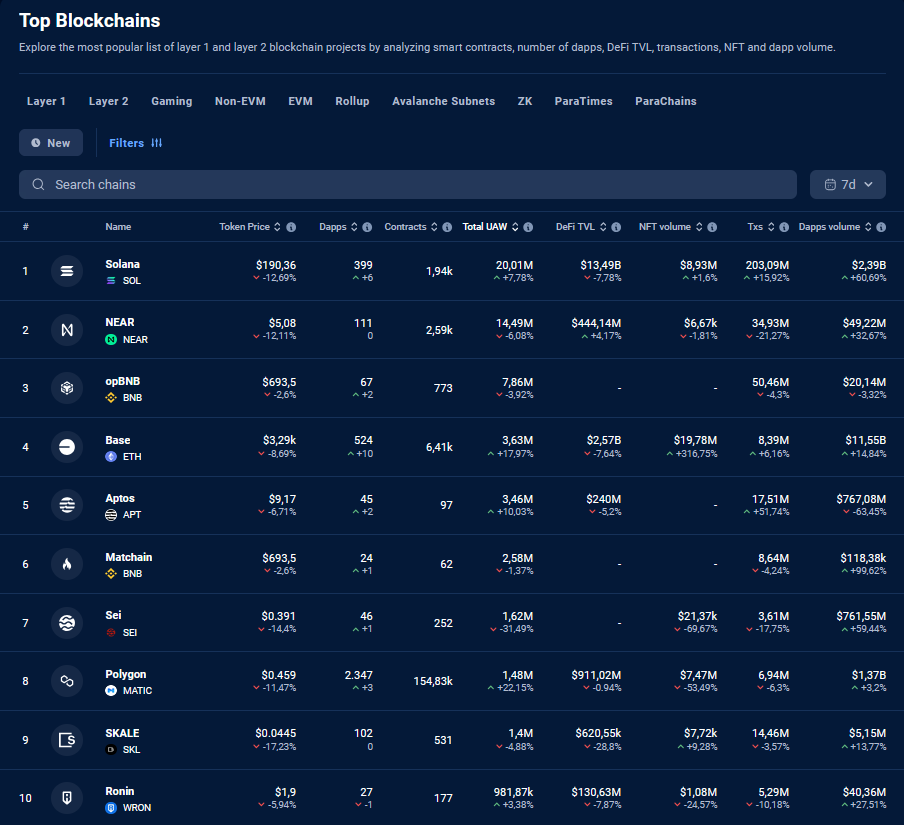The width and height of the screenshot is (904, 825).
Task: Click the WRON token icon under Ronin
Action: coord(111,808)
